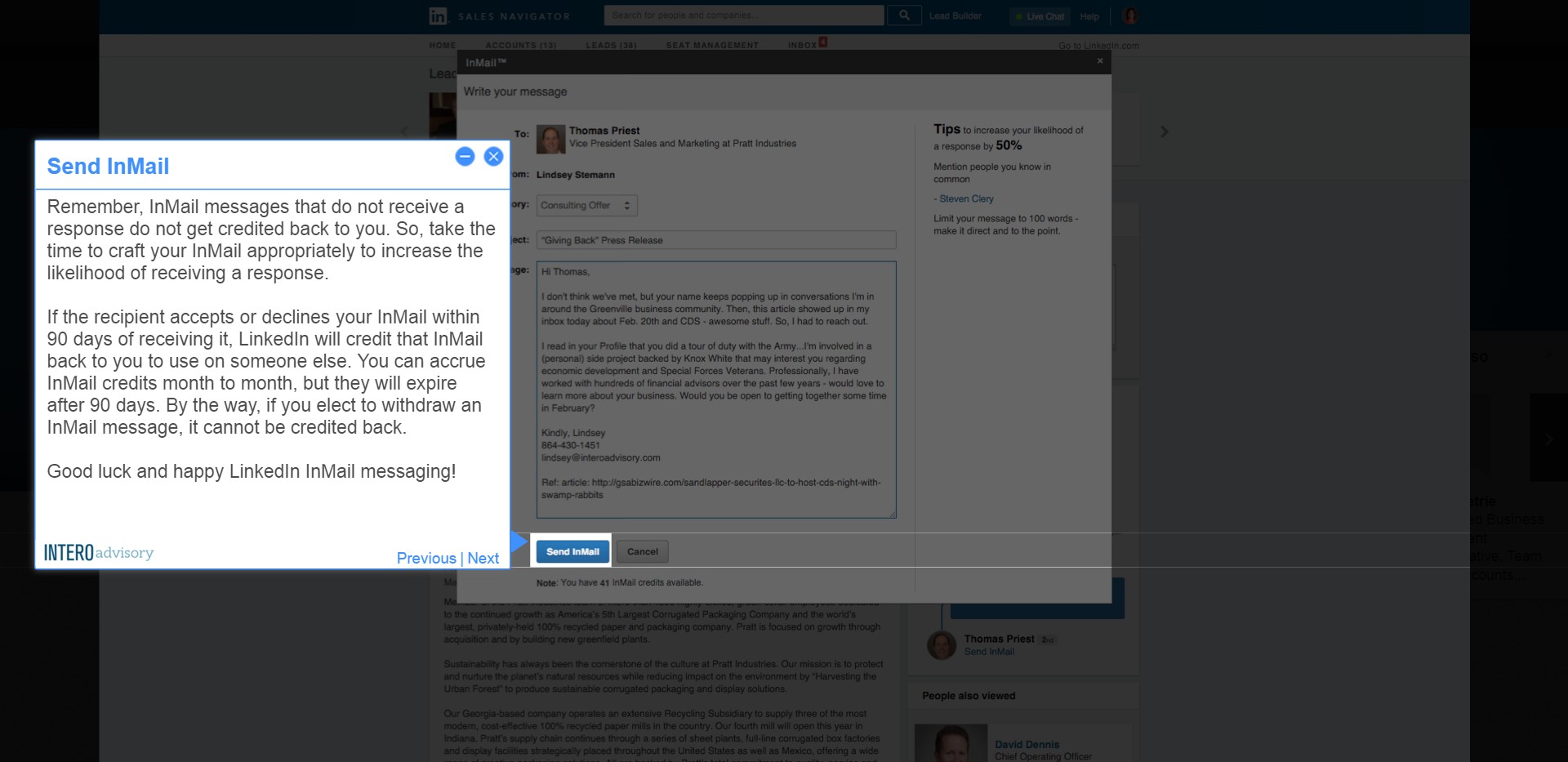
Task: Click Send InMail link under Thomas Priest
Action: point(989,652)
